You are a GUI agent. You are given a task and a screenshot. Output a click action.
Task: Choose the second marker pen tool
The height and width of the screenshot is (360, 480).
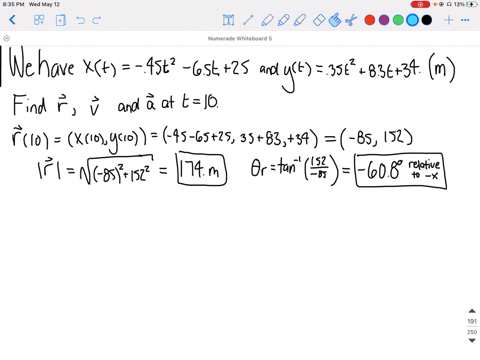[x=283, y=20]
